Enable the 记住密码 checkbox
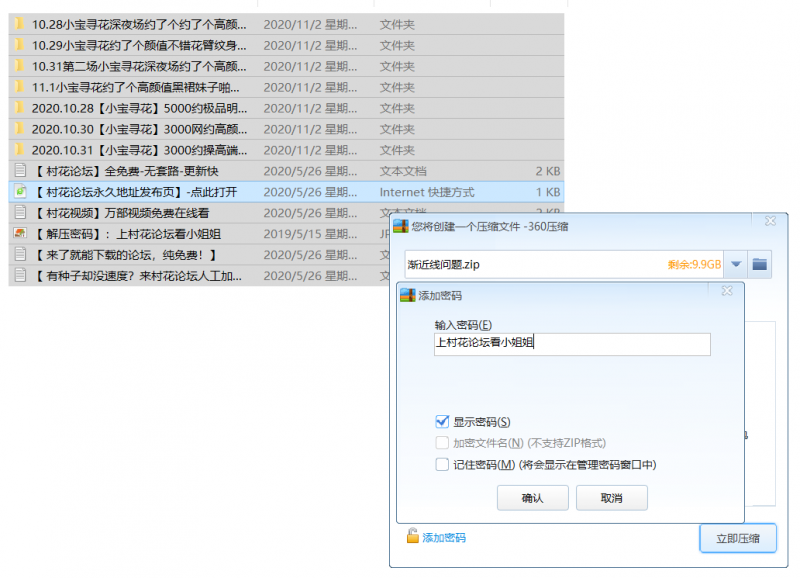This screenshot has height=578, width=800. (x=442, y=464)
